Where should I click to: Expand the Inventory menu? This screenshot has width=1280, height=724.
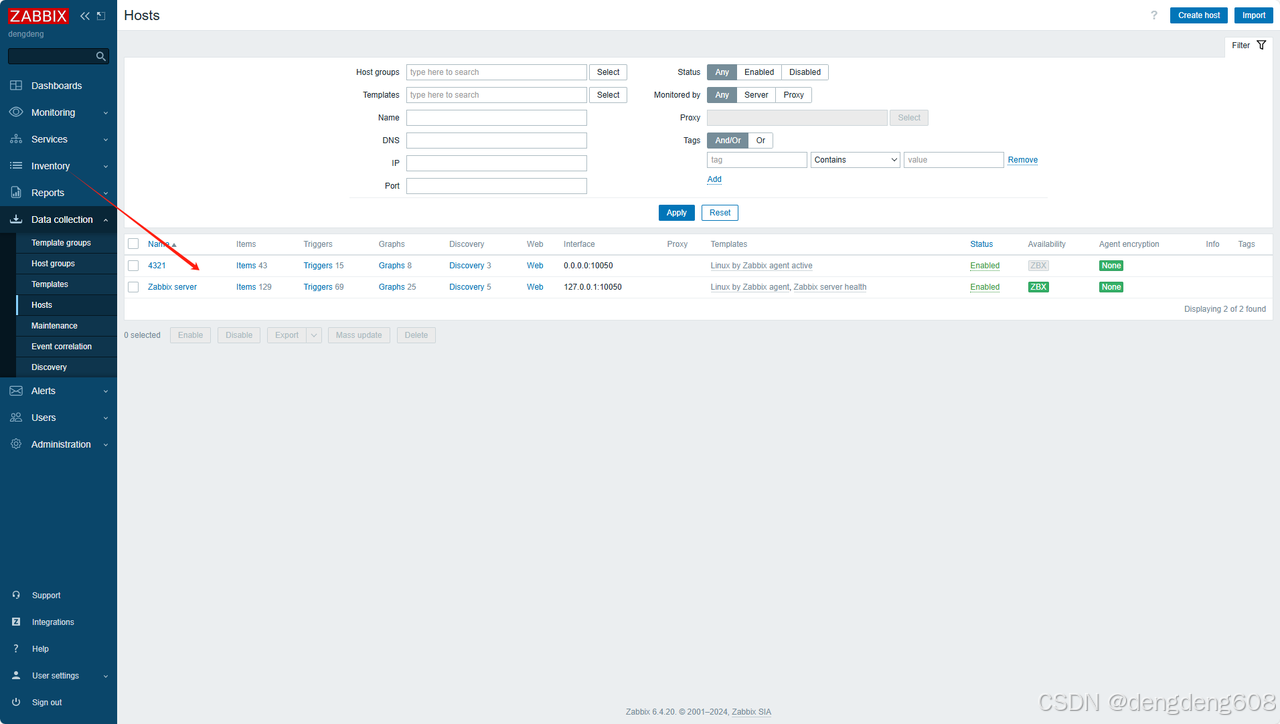(106, 166)
